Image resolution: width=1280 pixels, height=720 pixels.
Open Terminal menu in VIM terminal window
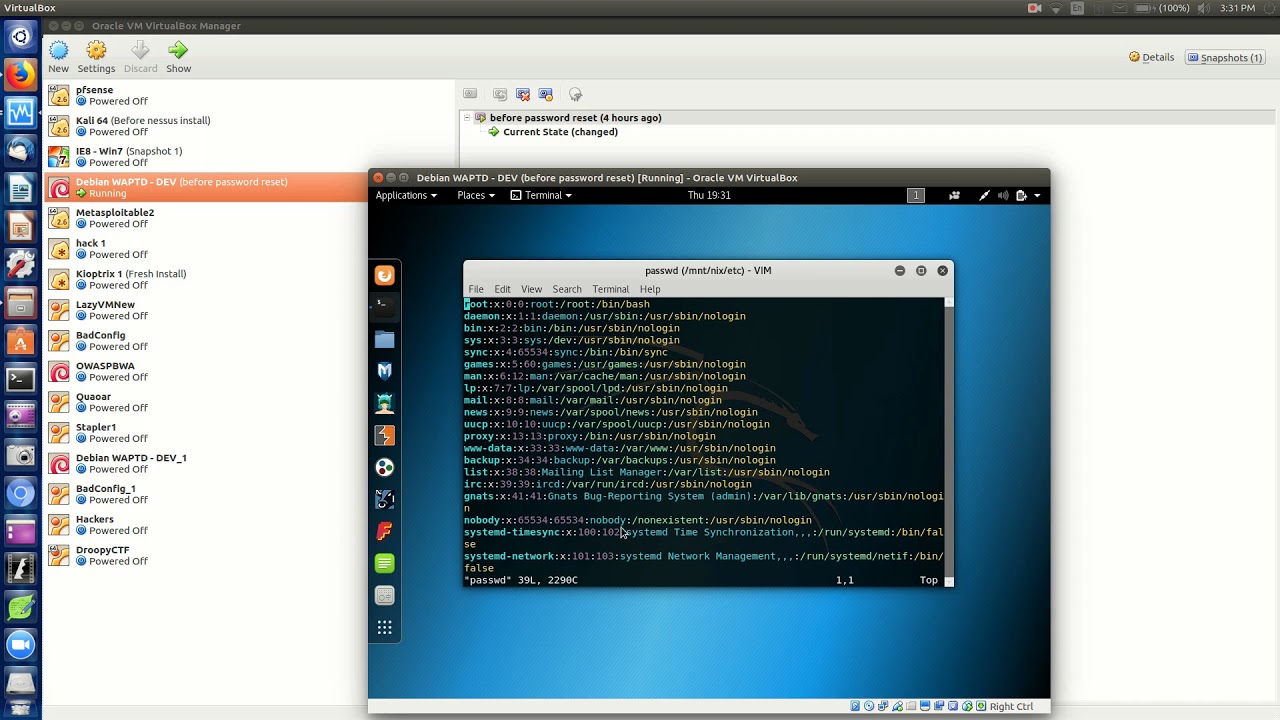[610, 289]
